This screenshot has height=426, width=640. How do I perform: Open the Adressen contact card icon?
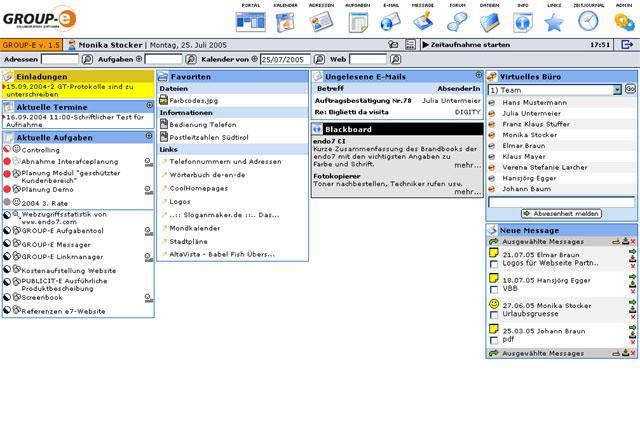click(321, 22)
